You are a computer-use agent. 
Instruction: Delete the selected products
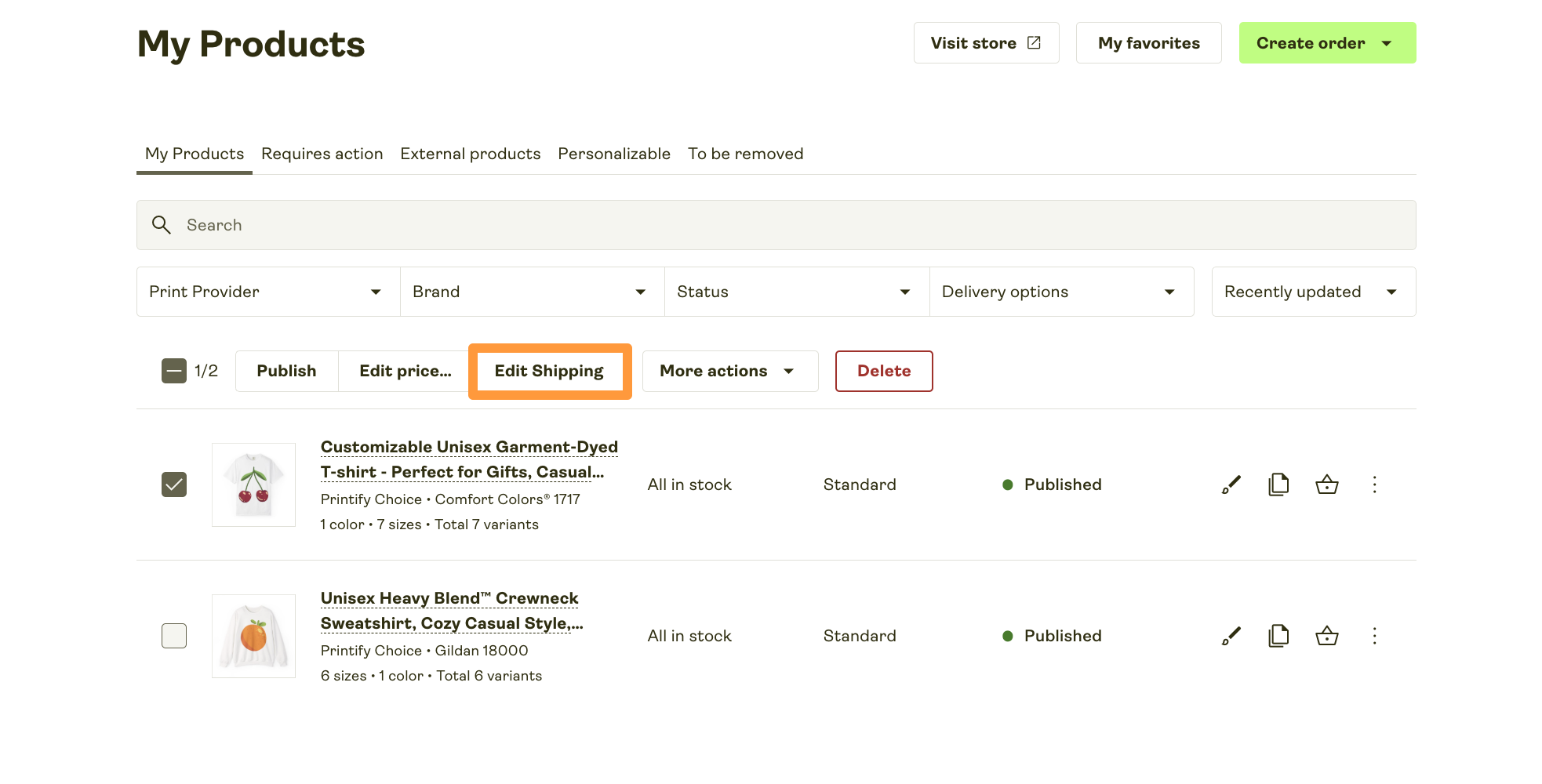click(884, 371)
